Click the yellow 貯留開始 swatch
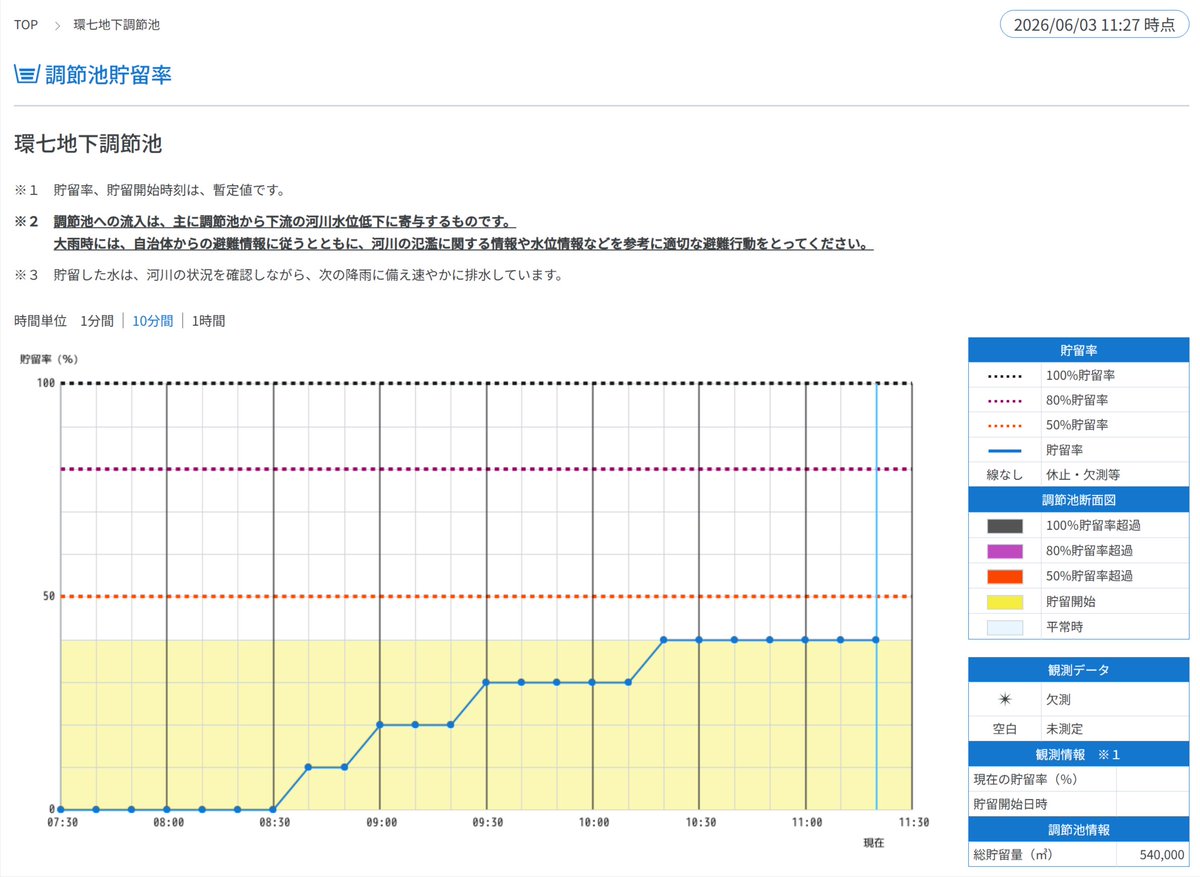 click(1004, 602)
